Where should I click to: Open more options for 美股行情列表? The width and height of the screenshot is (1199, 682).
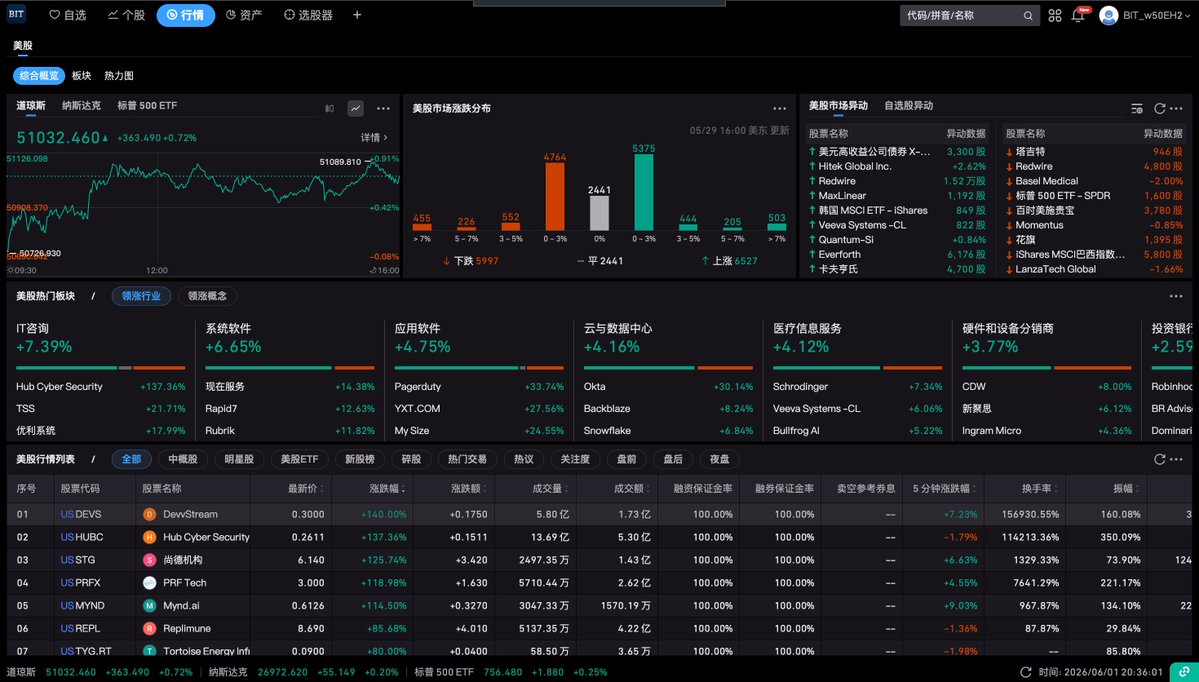(1176, 460)
